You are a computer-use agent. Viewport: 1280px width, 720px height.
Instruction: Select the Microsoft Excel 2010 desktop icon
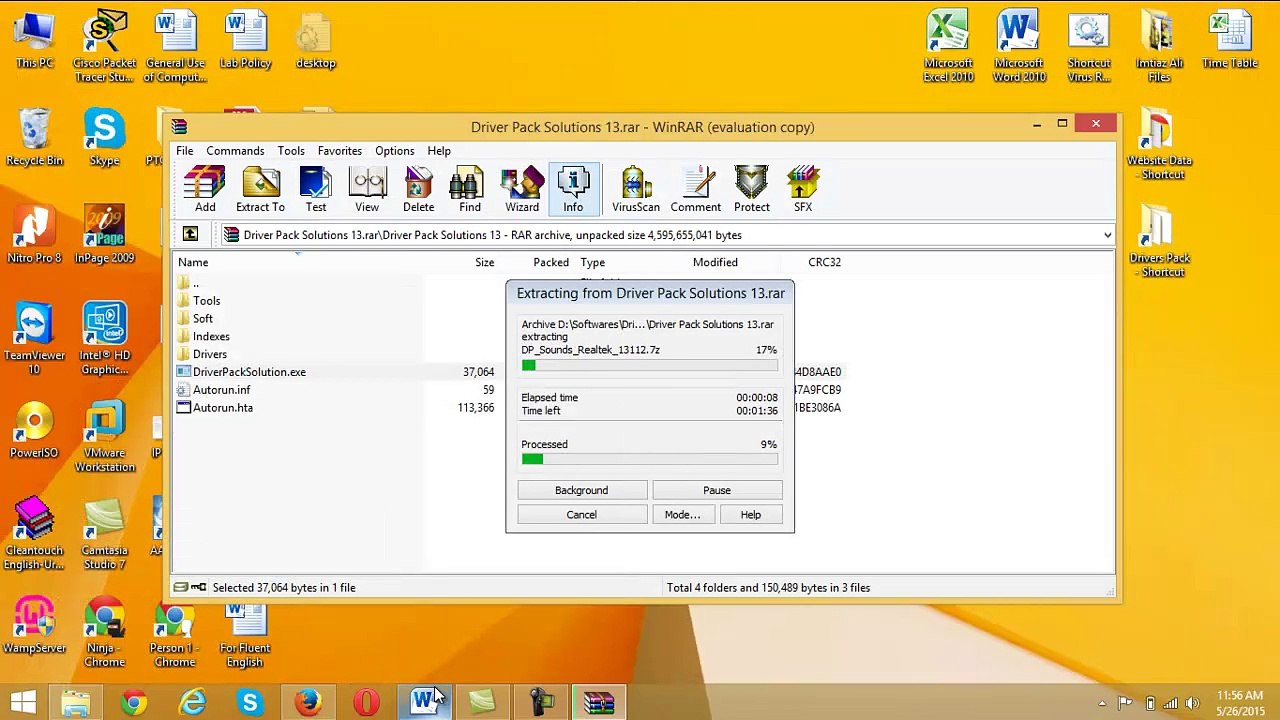click(948, 46)
